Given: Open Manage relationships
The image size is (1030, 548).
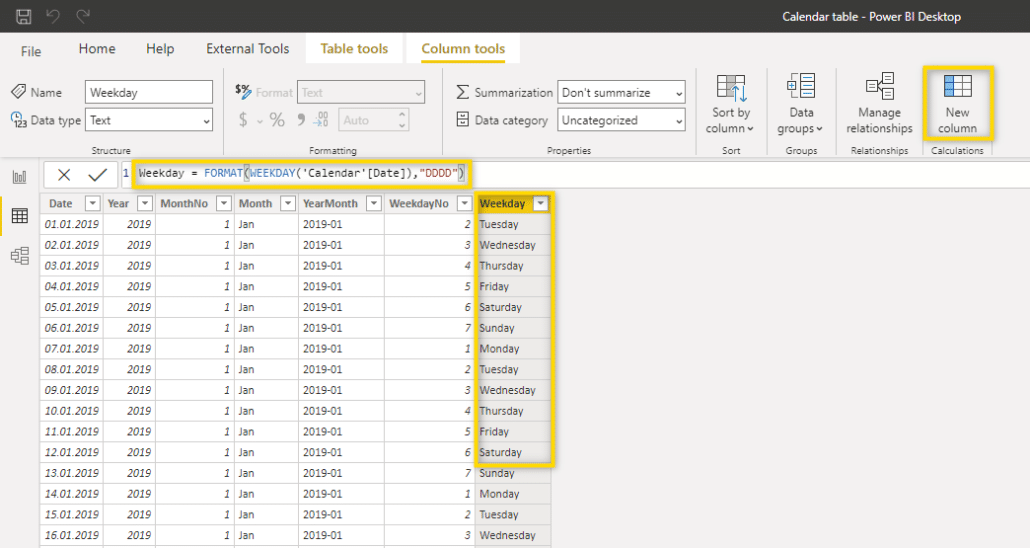Looking at the screenshot, I should click(x=879, y=103).
